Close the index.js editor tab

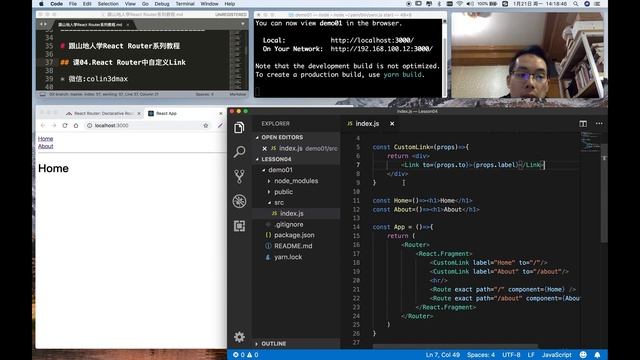point(392,124)
